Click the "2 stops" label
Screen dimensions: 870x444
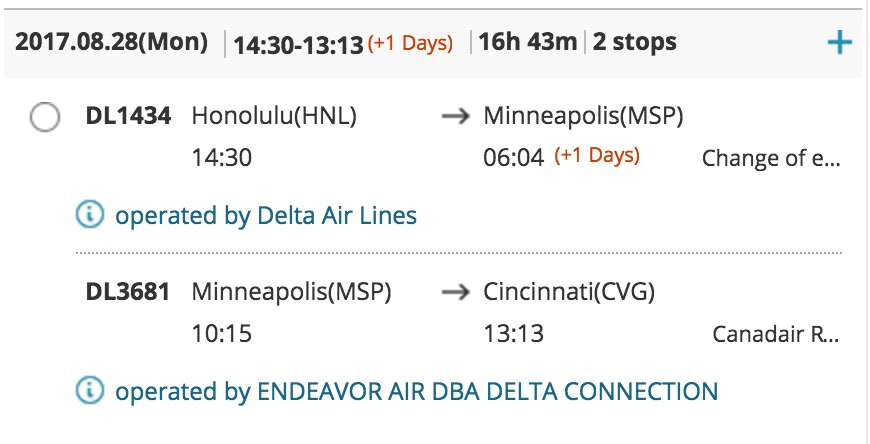[634, 42]
